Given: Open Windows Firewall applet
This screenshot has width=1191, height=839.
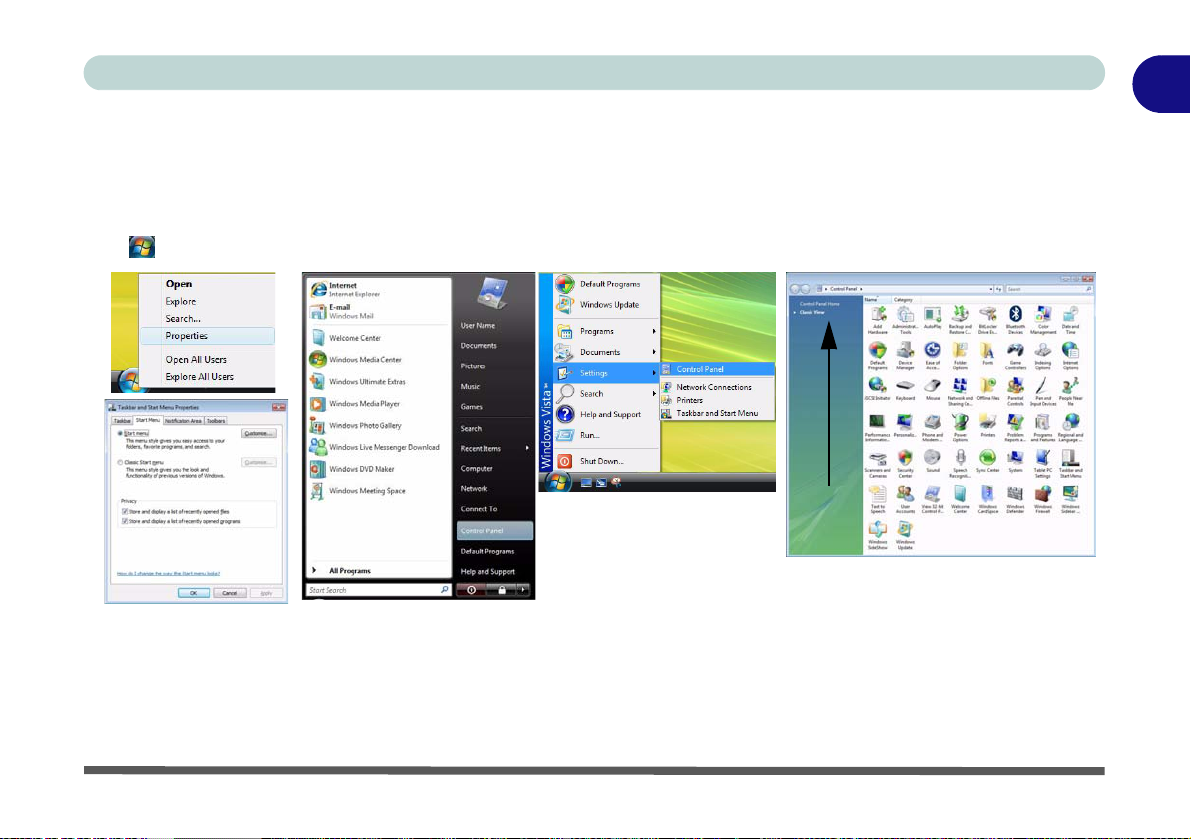Looking at the screenshot, I should (1043, 500).
